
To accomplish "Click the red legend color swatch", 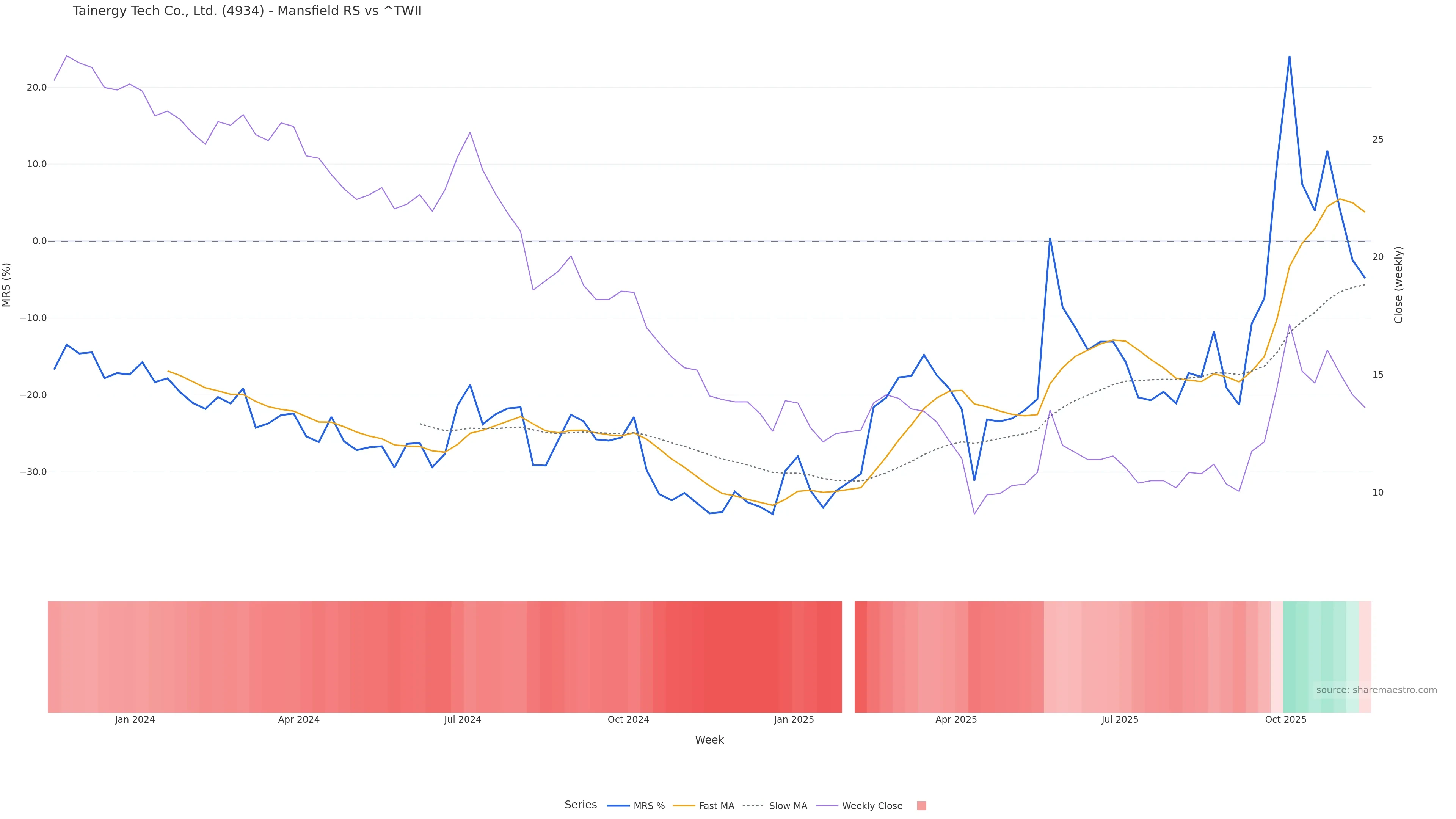I will [x=921, y=806].
